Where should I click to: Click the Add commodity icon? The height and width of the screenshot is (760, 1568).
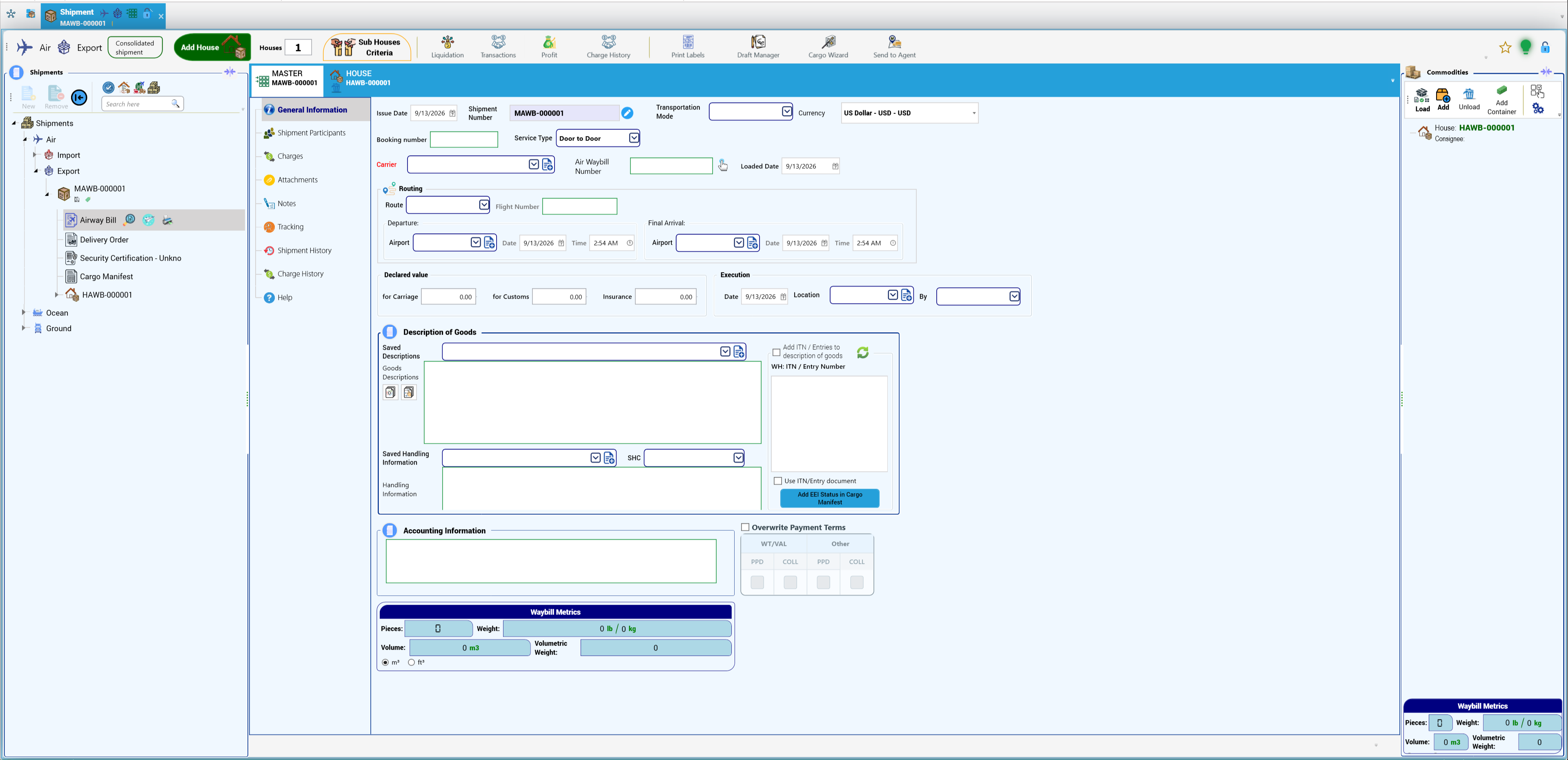pyautogui.click(x=1443, y=100)
